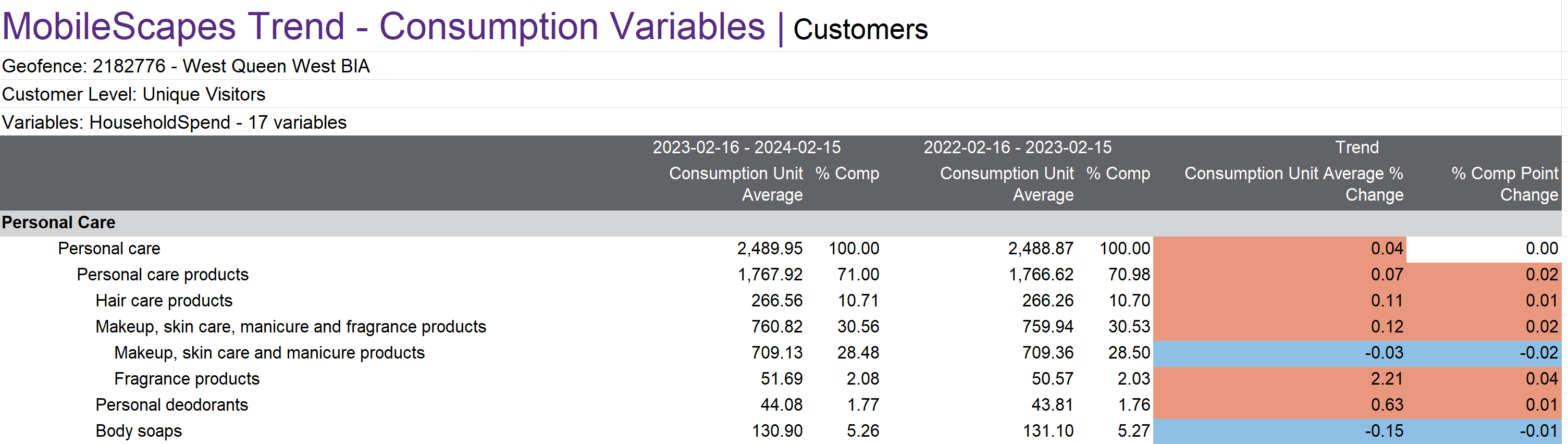Select the Personal Care section header row
Screen dimensions: 1568x444
click(x=780, y=223)
